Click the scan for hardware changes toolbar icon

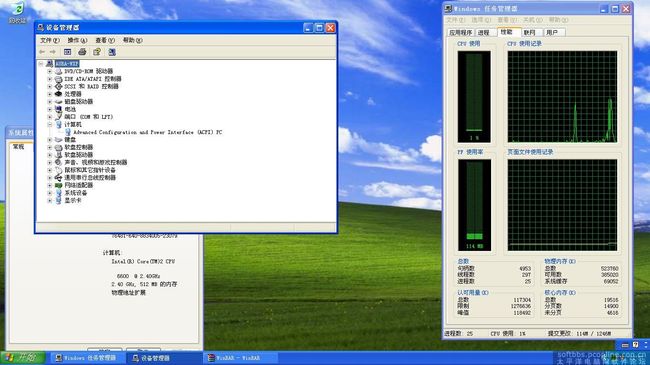point(112,52)
